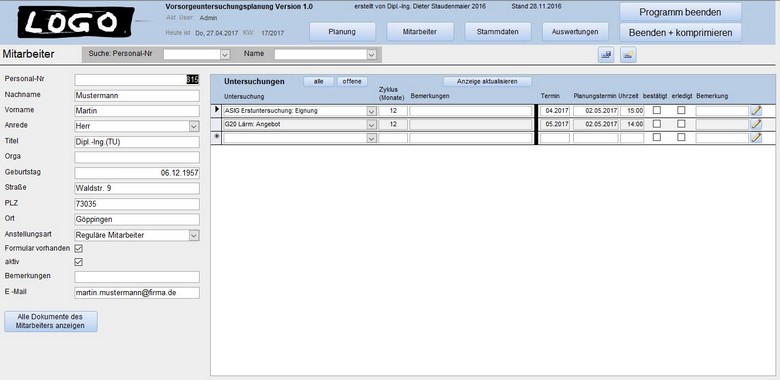Screen dimensions: 780x380
Task: Click the Ort field Göppingen
Action: 137,219
